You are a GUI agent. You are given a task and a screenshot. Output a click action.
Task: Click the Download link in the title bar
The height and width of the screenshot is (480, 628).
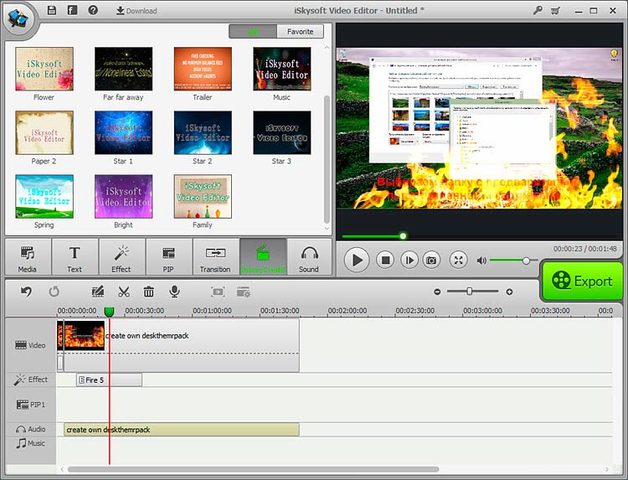(136, 10)
